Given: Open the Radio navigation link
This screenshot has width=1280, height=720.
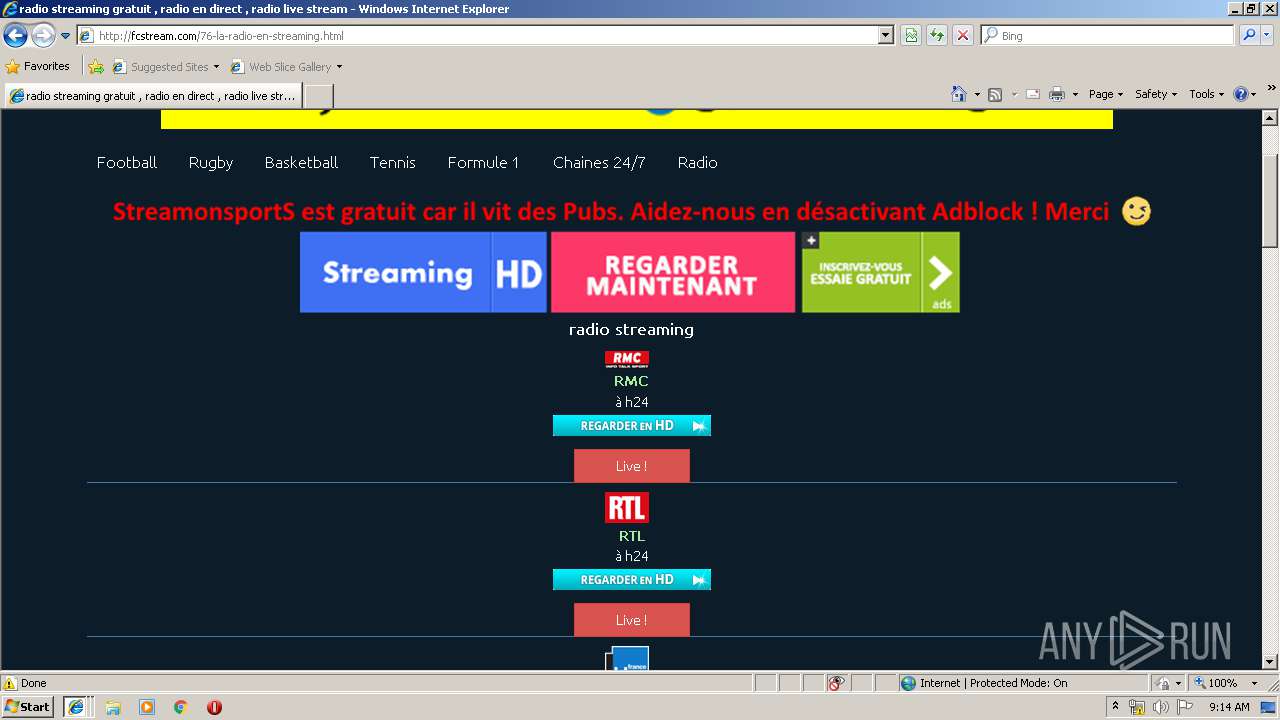Looking at the screenshot, I should 697,162.
